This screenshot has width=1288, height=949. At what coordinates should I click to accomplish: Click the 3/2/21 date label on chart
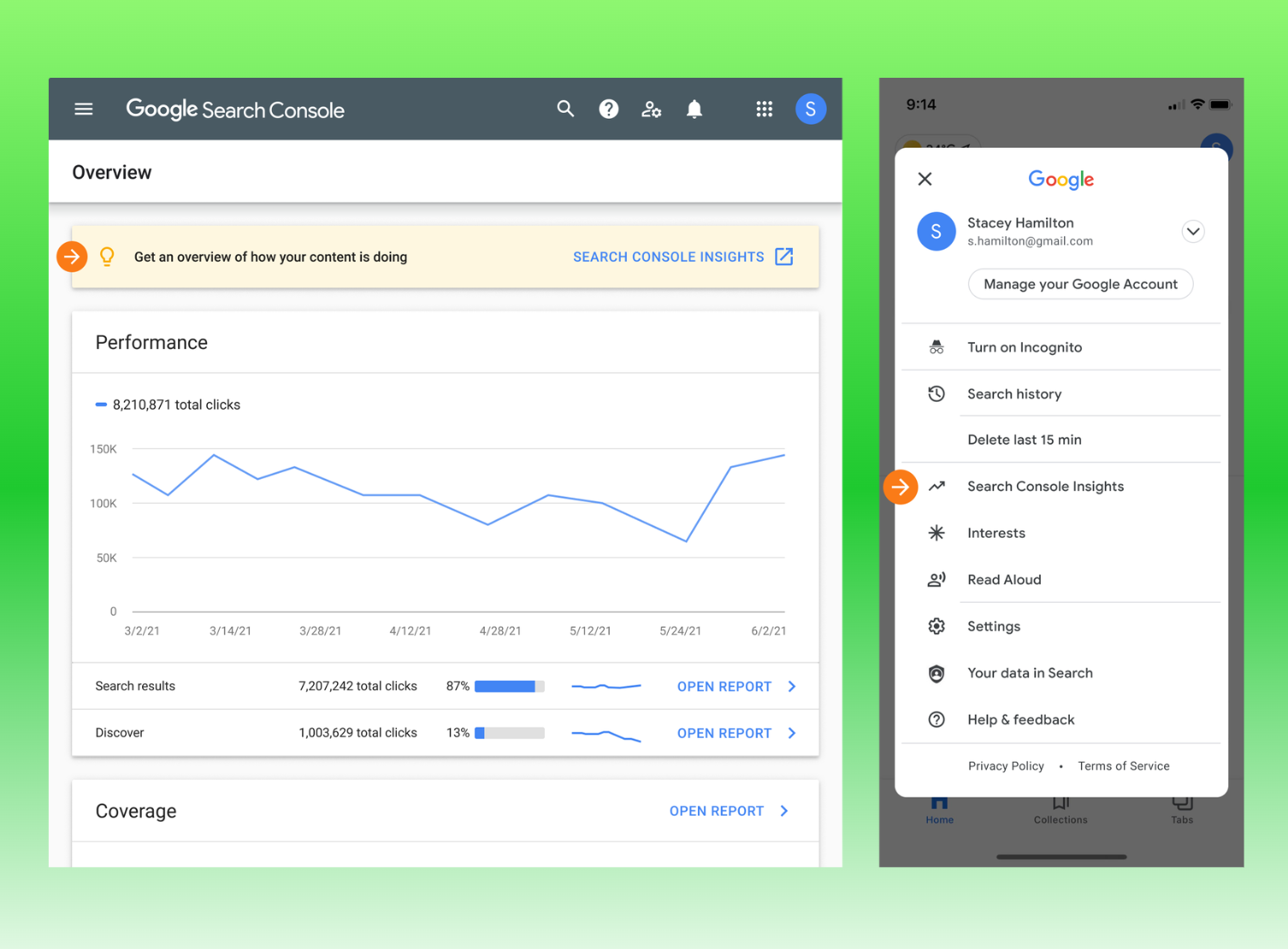click(x=142, y=631)
